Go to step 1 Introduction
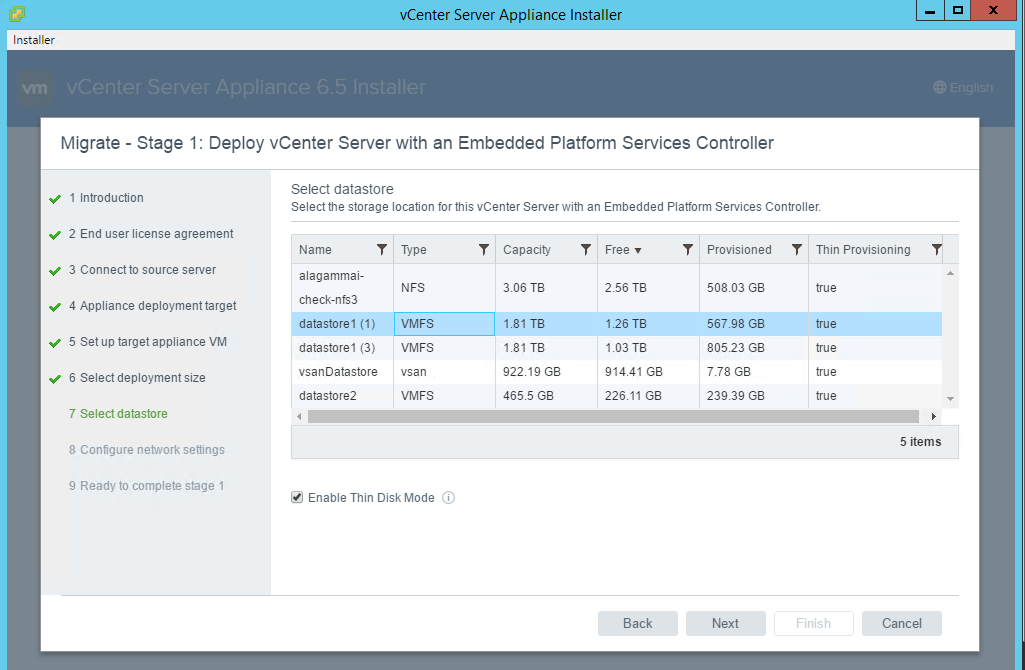 (106, 197)
